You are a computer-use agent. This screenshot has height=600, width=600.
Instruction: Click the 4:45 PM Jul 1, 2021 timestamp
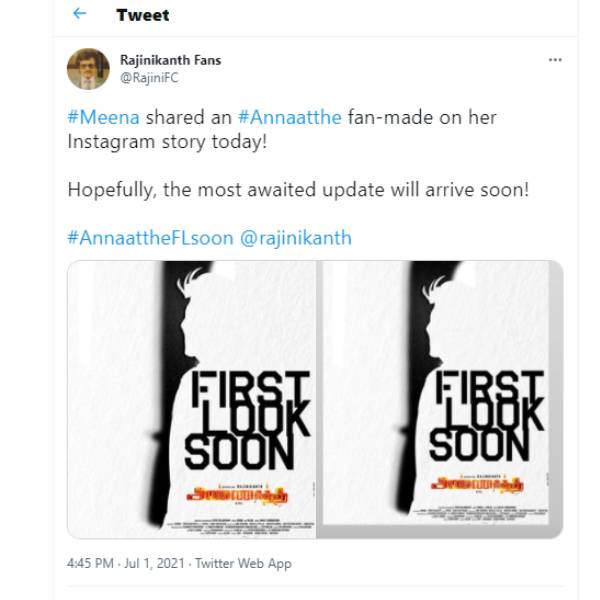click(126, 563)
